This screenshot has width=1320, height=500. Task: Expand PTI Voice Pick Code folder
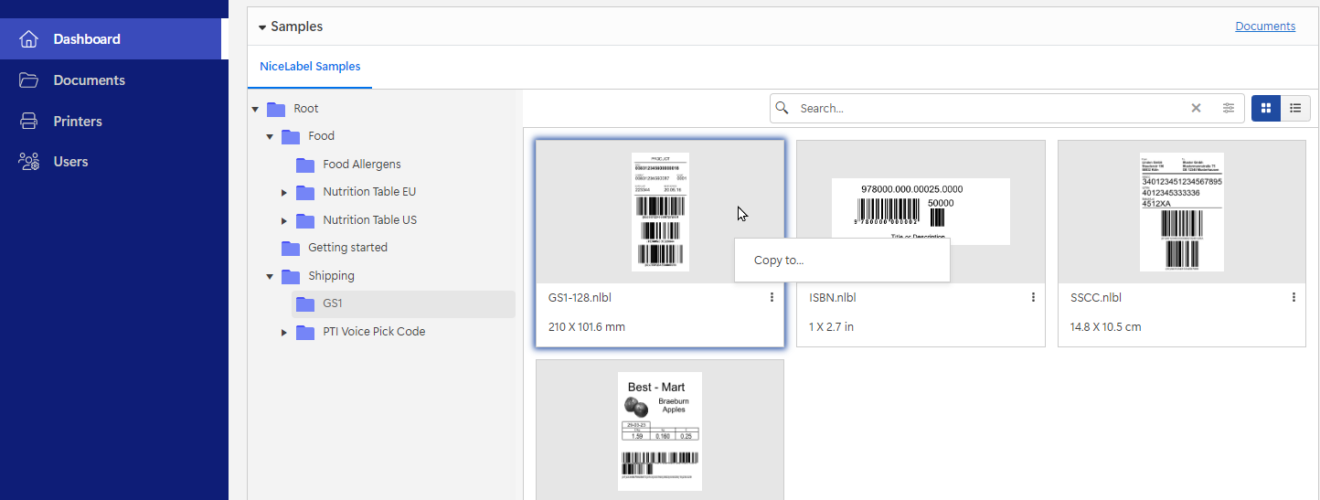click(x=284, y=332)
